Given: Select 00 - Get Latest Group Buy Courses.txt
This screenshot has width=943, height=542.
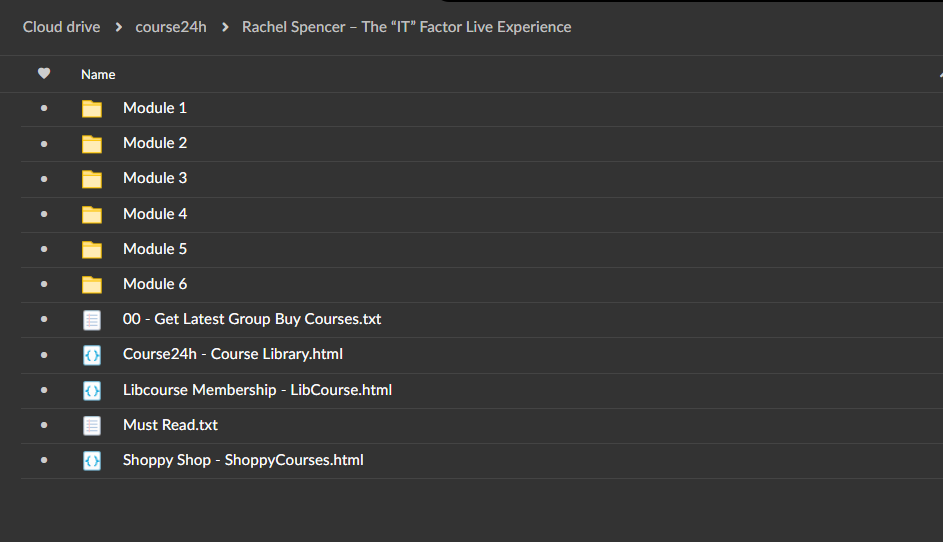Looking at the screenshot, I should [x=252, y=319].
